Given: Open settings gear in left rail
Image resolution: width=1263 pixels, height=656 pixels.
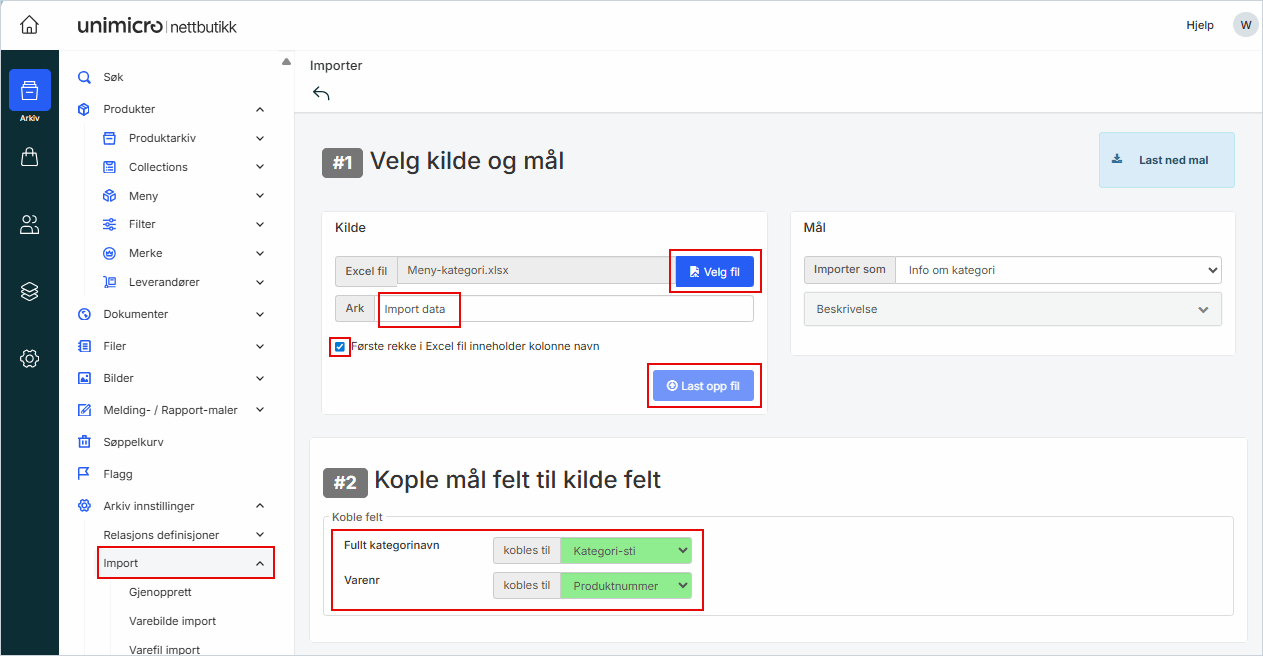Looking at the screenshot, I should click(29, 358).
